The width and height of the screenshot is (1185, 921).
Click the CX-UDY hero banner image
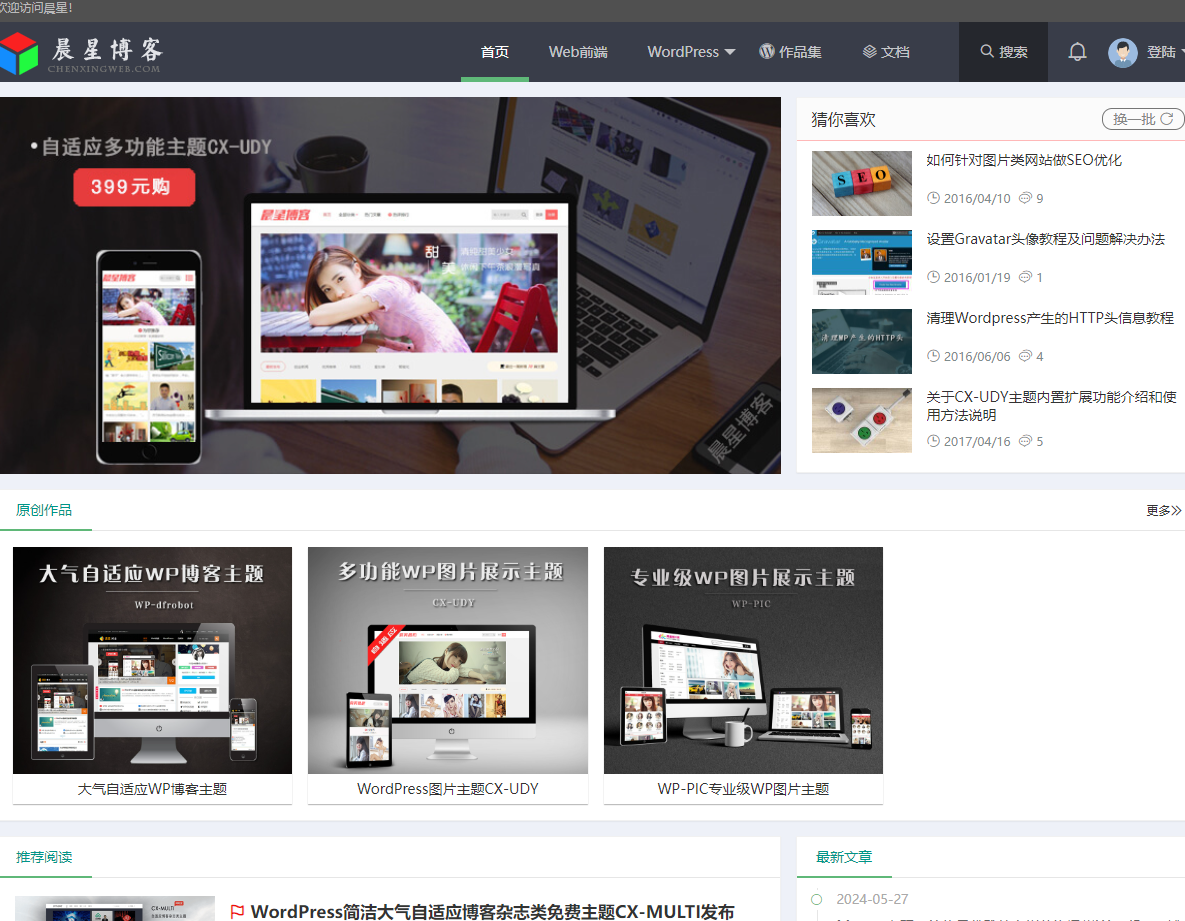point(390,286)
